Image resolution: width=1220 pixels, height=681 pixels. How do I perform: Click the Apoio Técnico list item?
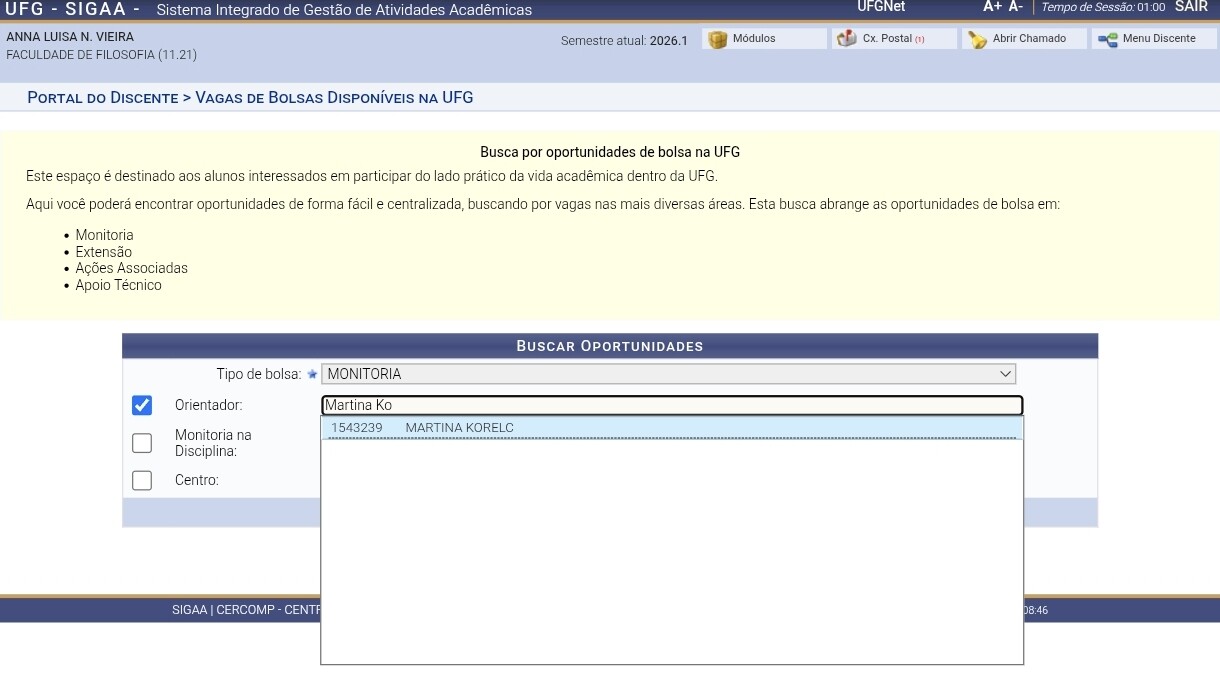point(118,285)
